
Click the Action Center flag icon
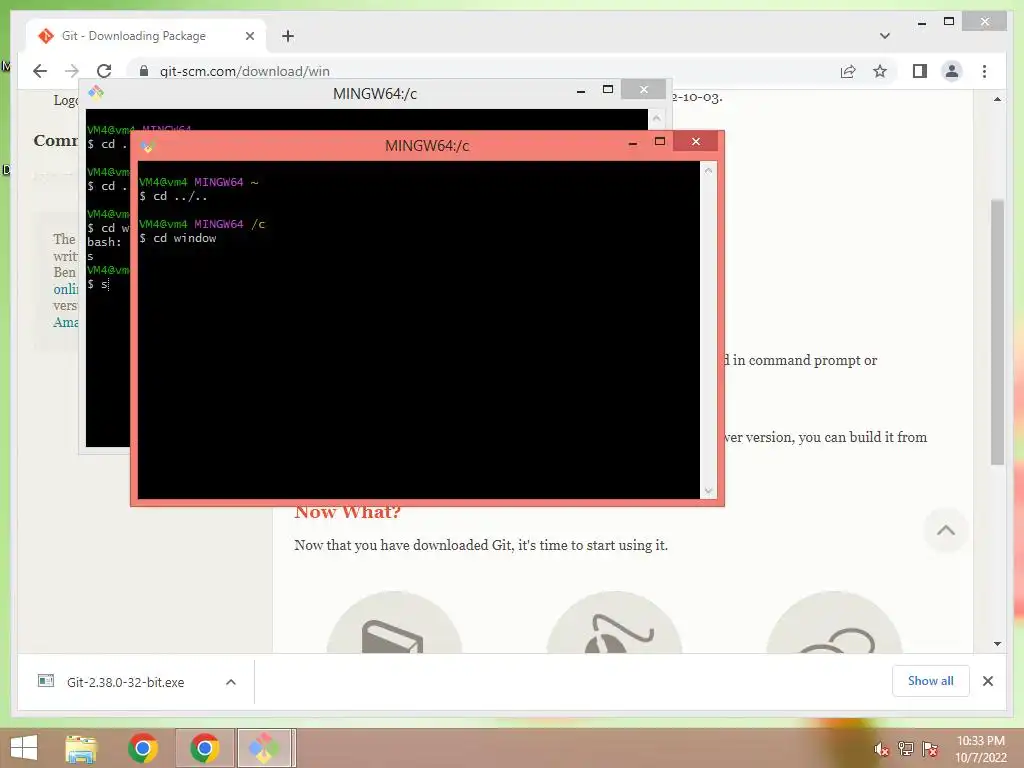pyautogui.click(x=930, y=749)
